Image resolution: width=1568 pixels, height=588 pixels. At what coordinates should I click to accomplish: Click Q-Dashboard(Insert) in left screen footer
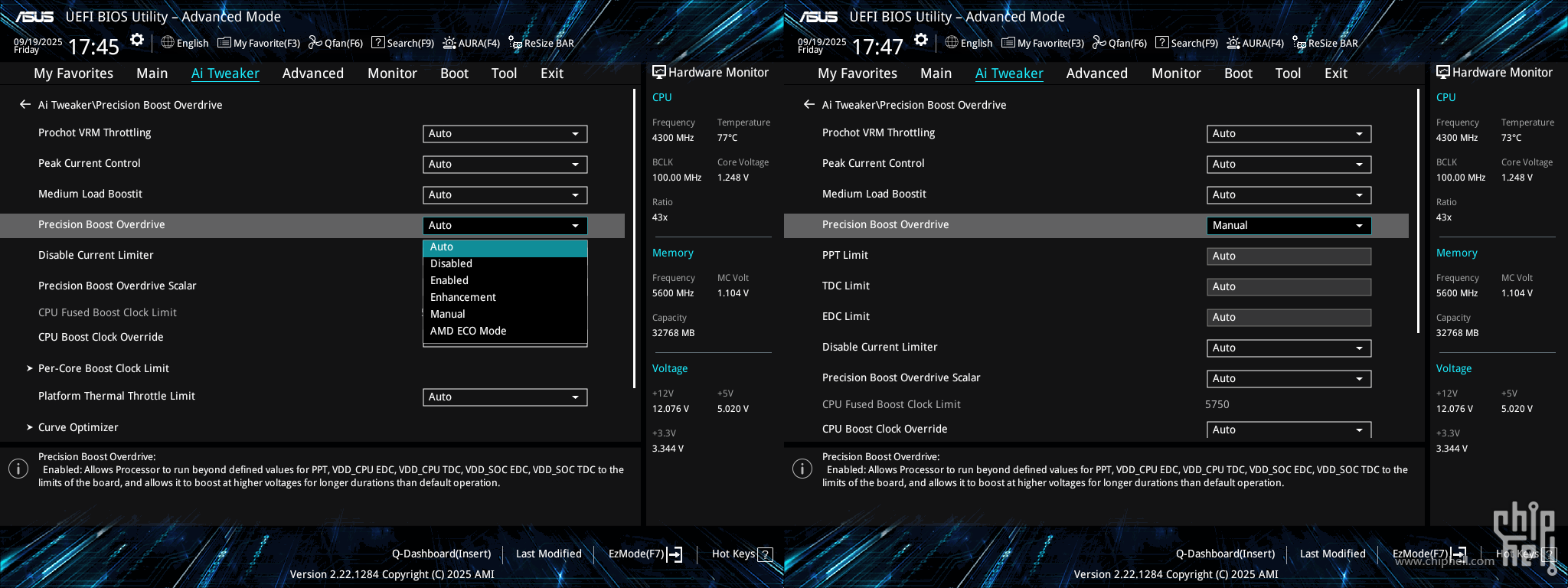(x=442, y=554)
